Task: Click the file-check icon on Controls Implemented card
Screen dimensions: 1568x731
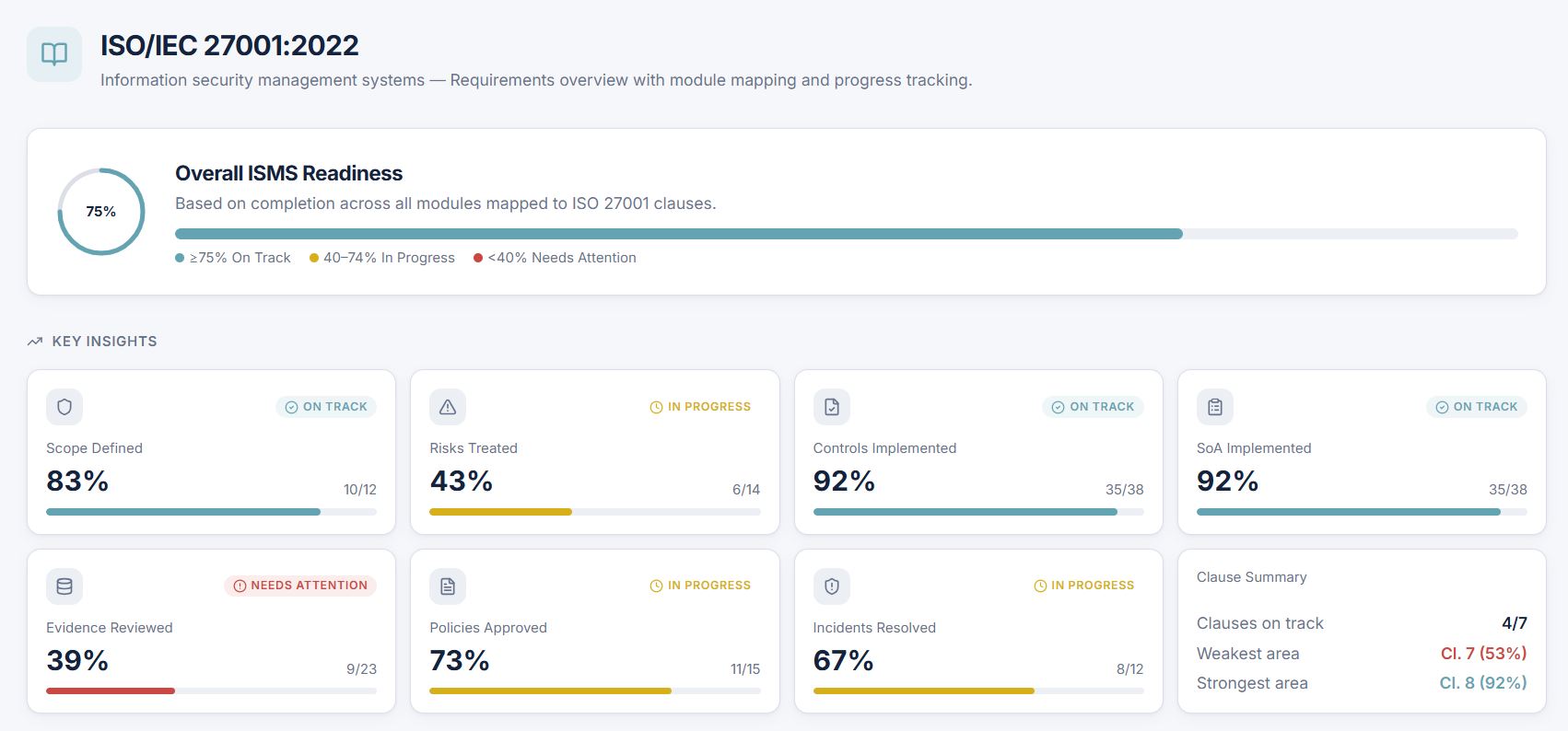Action: coord(832,407)
